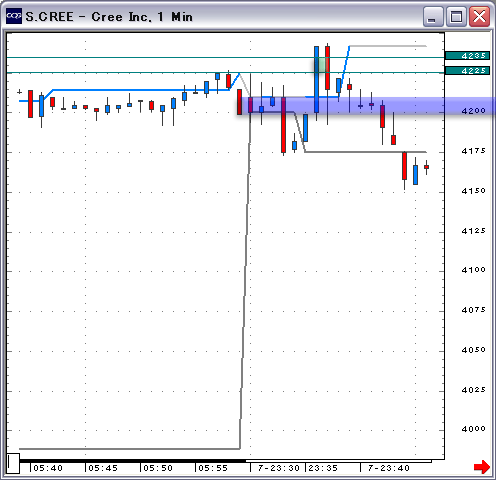Click the tall blue candle near 23:35
Image resolution: width=496 pixels, height=480 pixels.
click(316, 79)
